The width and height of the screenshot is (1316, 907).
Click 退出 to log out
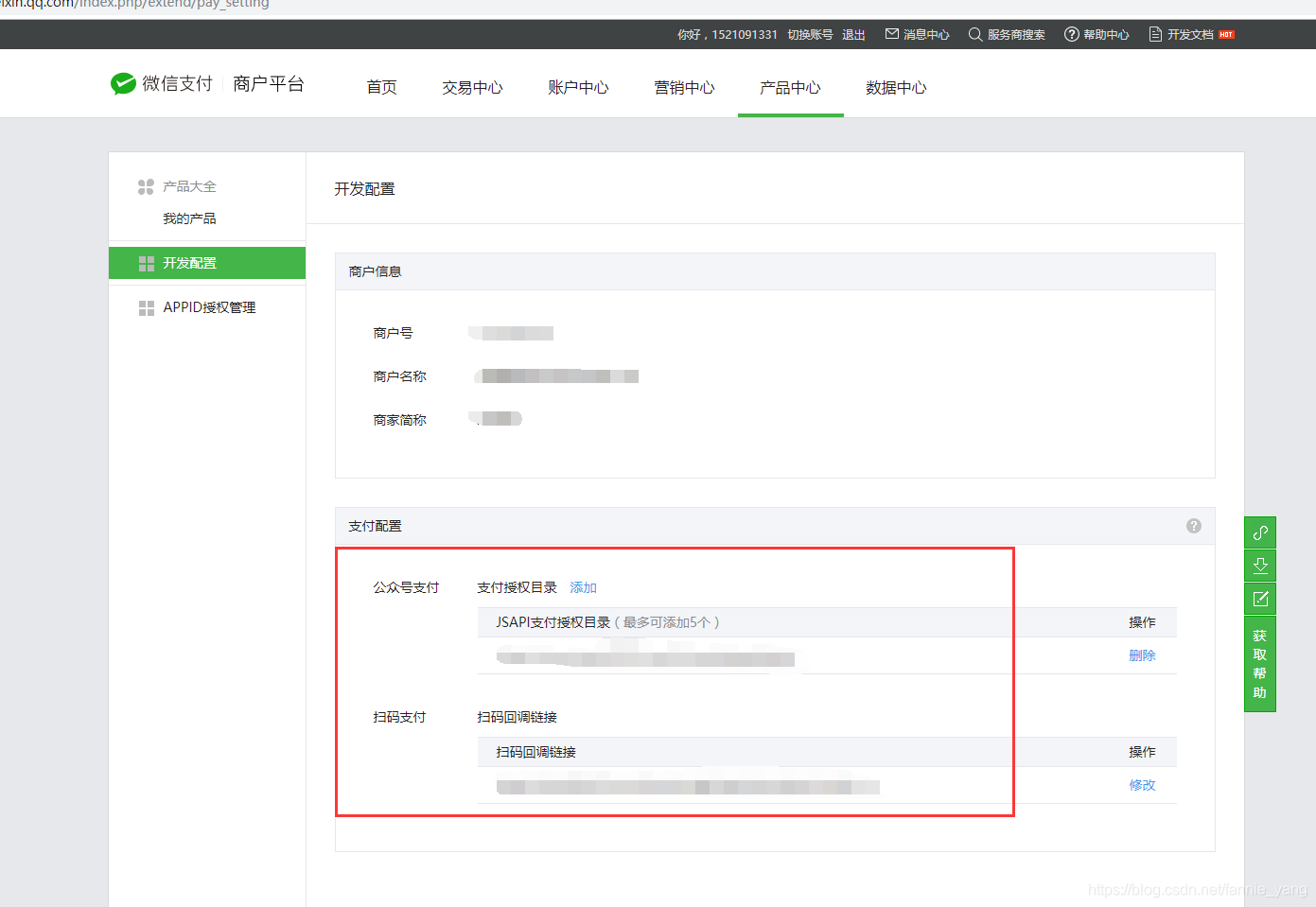click(854, 35)
